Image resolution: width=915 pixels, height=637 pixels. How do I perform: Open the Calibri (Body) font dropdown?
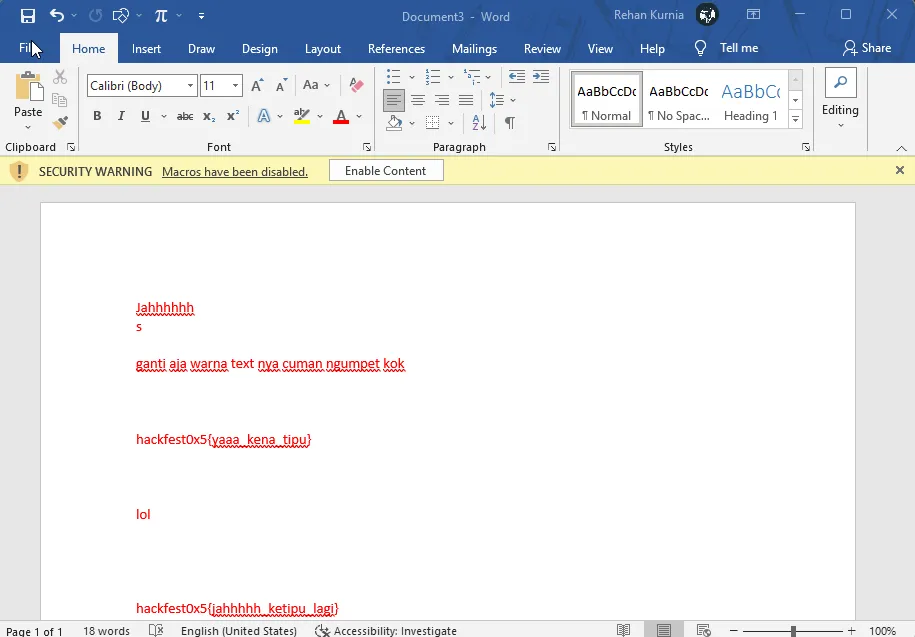pyautogui.click(x=141, y=86)
